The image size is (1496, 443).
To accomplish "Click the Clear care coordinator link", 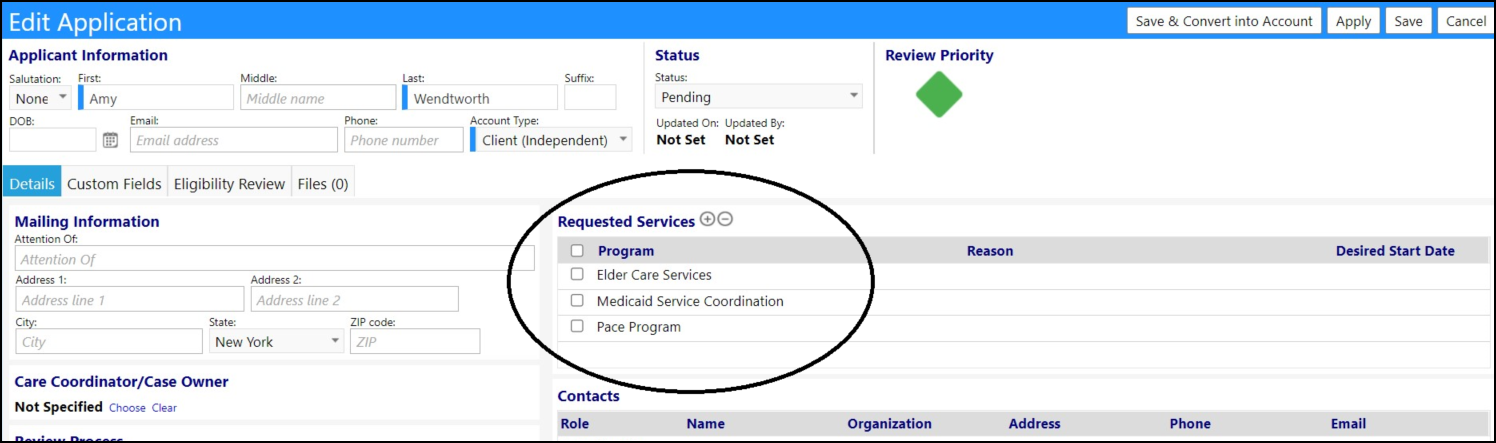I will [x=164, y=408].
